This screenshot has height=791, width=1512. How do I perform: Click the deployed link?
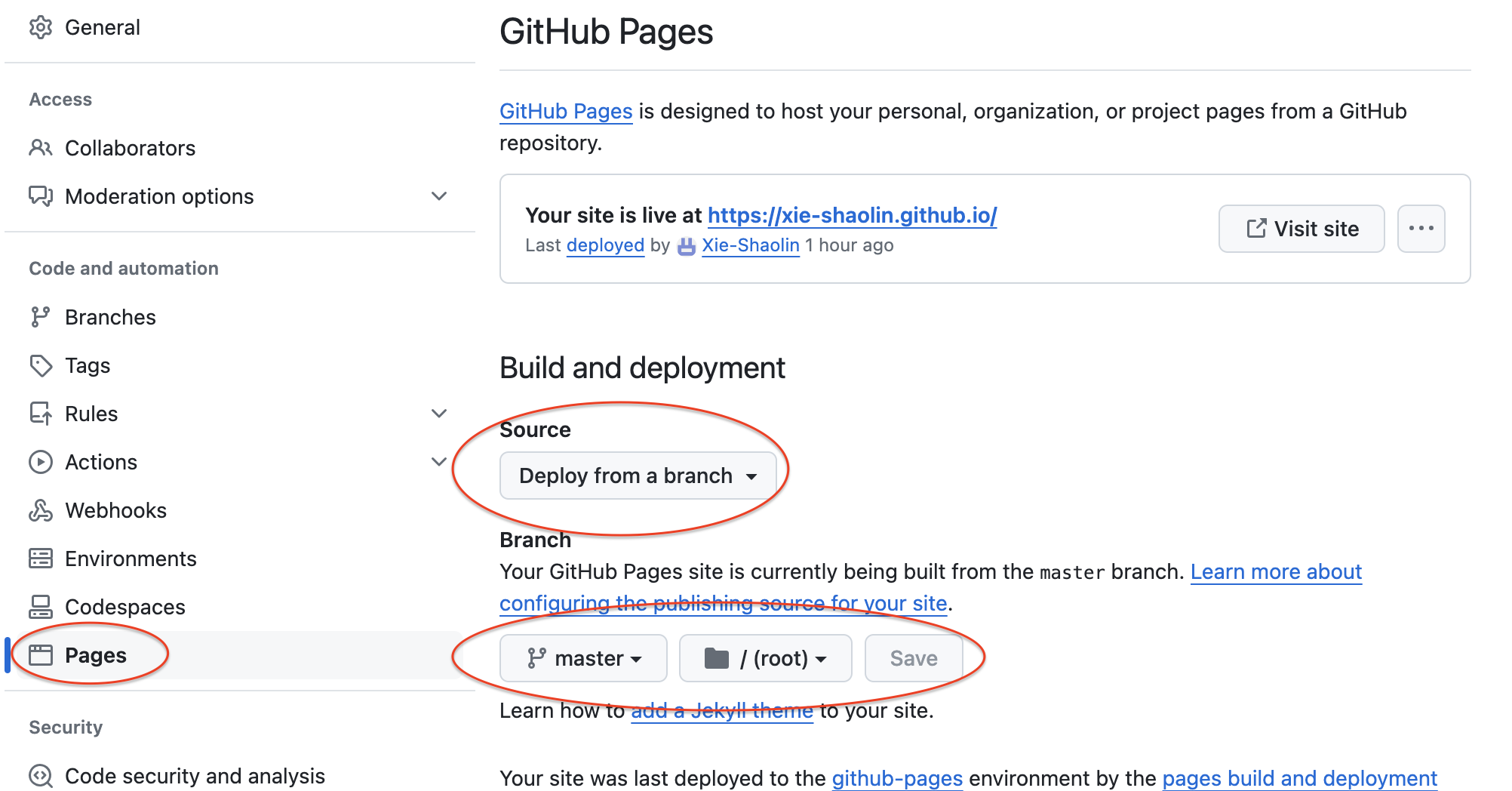tap(605, 245)
